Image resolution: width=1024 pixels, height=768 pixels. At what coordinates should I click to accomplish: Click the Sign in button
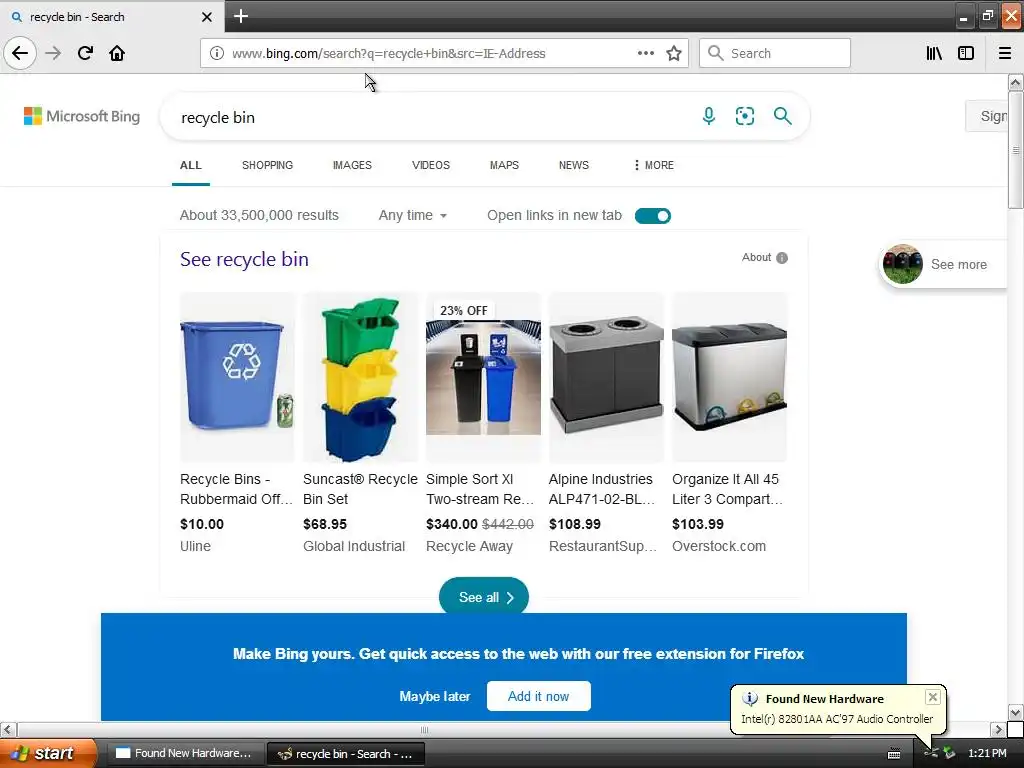coord(987,116)
